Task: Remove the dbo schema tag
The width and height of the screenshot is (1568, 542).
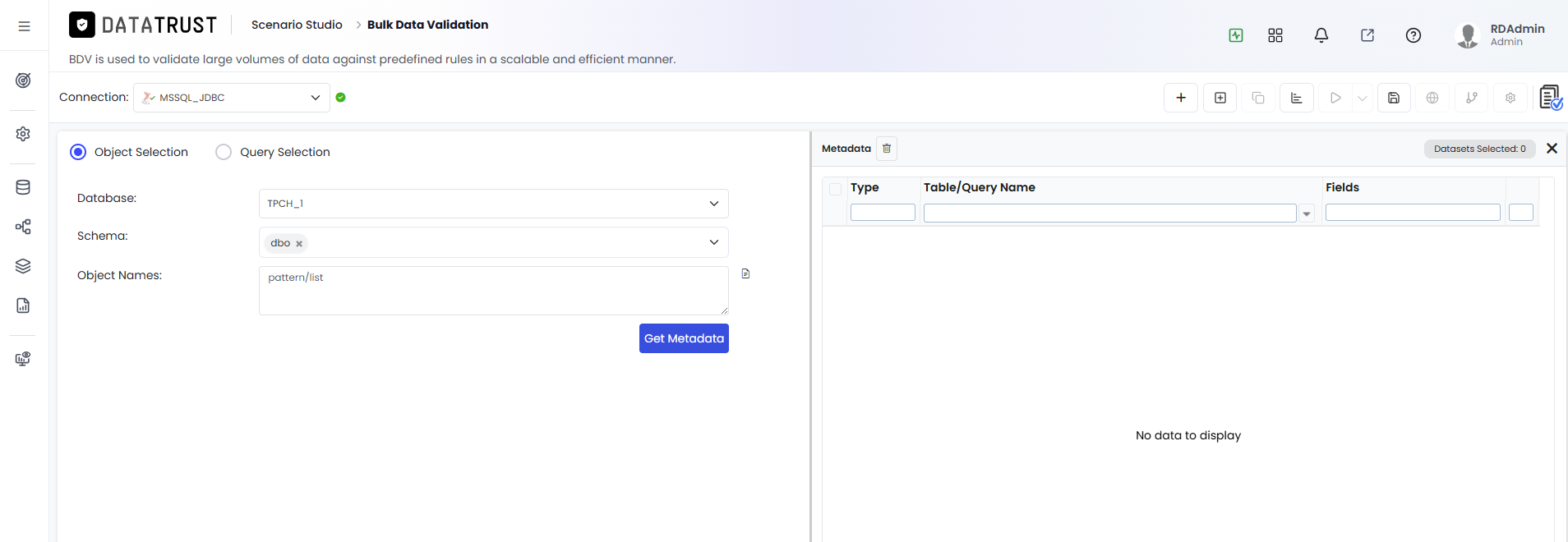Action: tap(299, 244)
